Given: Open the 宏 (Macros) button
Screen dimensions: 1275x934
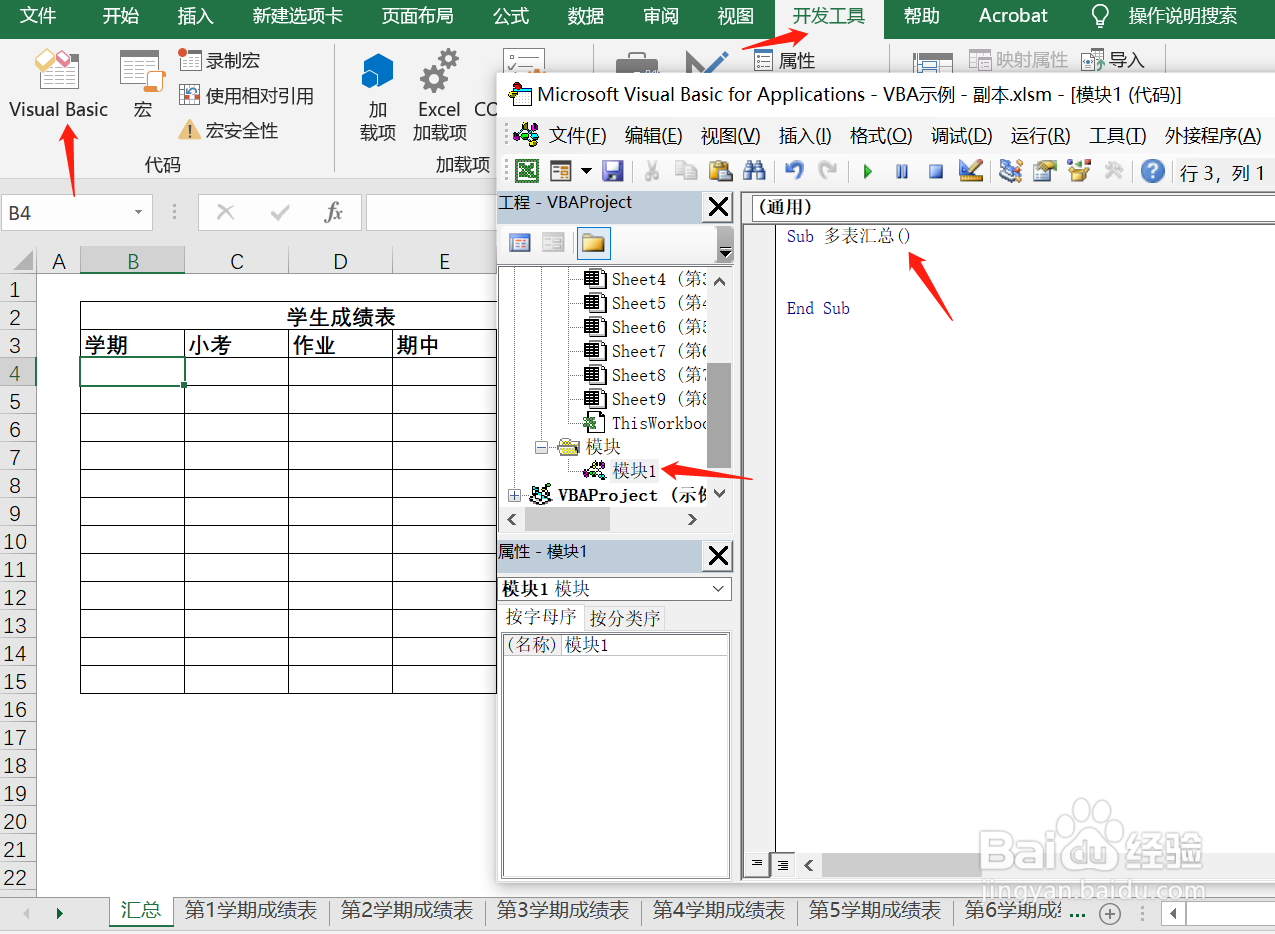Looking at the screenshot, I should point(142,85).
